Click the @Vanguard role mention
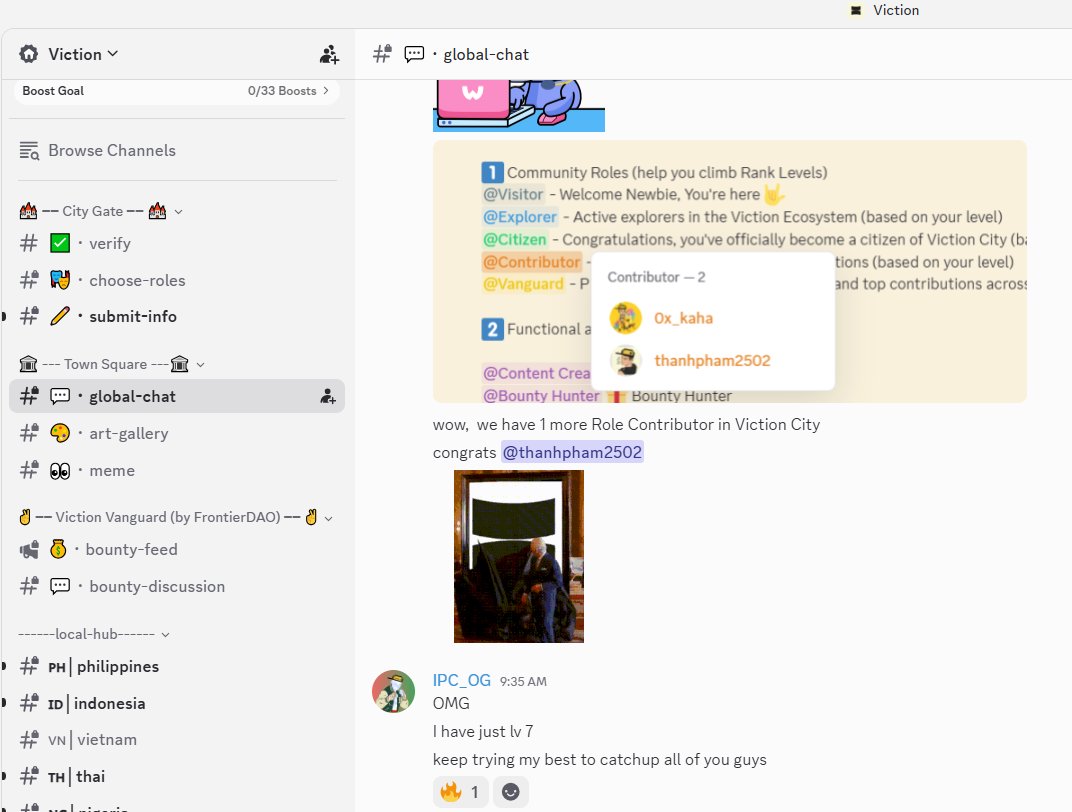Screen dimensions: 1072x812 coord(524,284)
